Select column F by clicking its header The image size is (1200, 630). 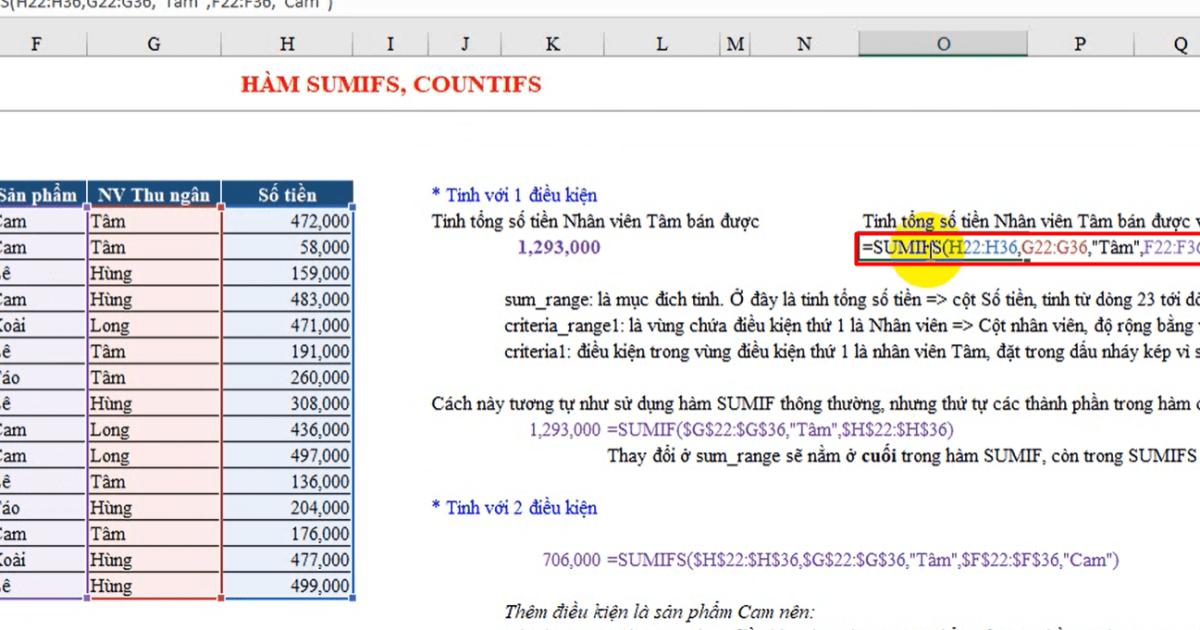click(36, 43)
